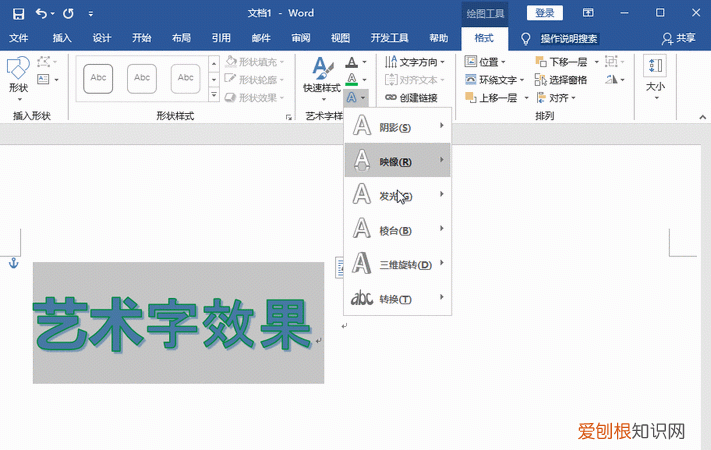Switch to the 开始 tab

pos(141,39)
